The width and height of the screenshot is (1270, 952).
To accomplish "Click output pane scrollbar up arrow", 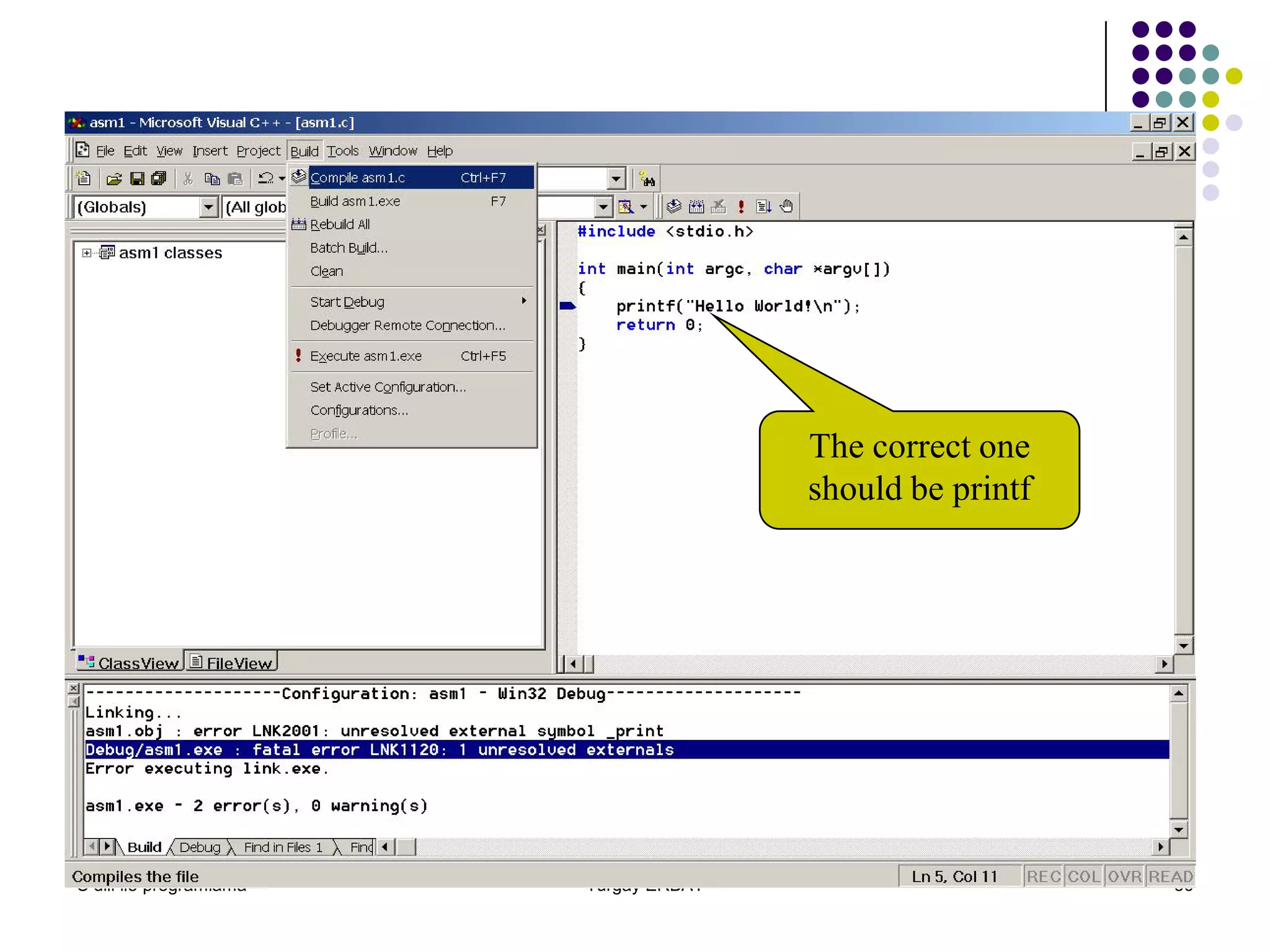I will [x=1179, y=694].
